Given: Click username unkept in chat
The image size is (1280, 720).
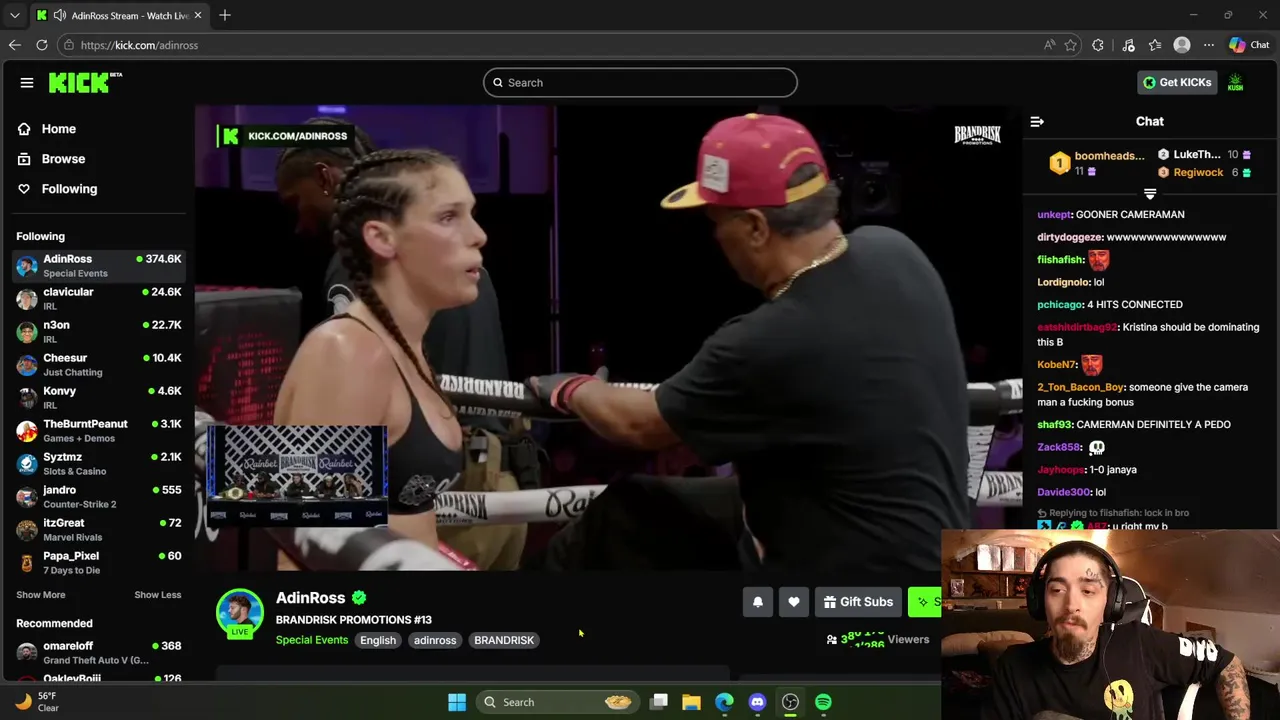Looking at the screenshot, I should (1054, 215).
